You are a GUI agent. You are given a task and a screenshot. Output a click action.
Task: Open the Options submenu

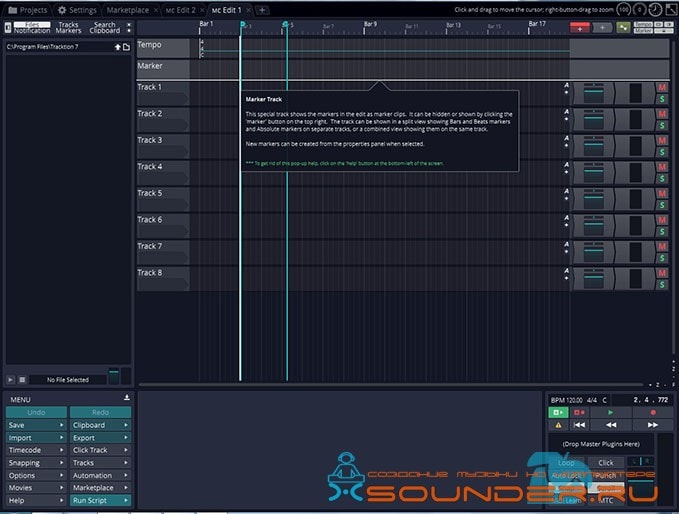coord(36,475)
